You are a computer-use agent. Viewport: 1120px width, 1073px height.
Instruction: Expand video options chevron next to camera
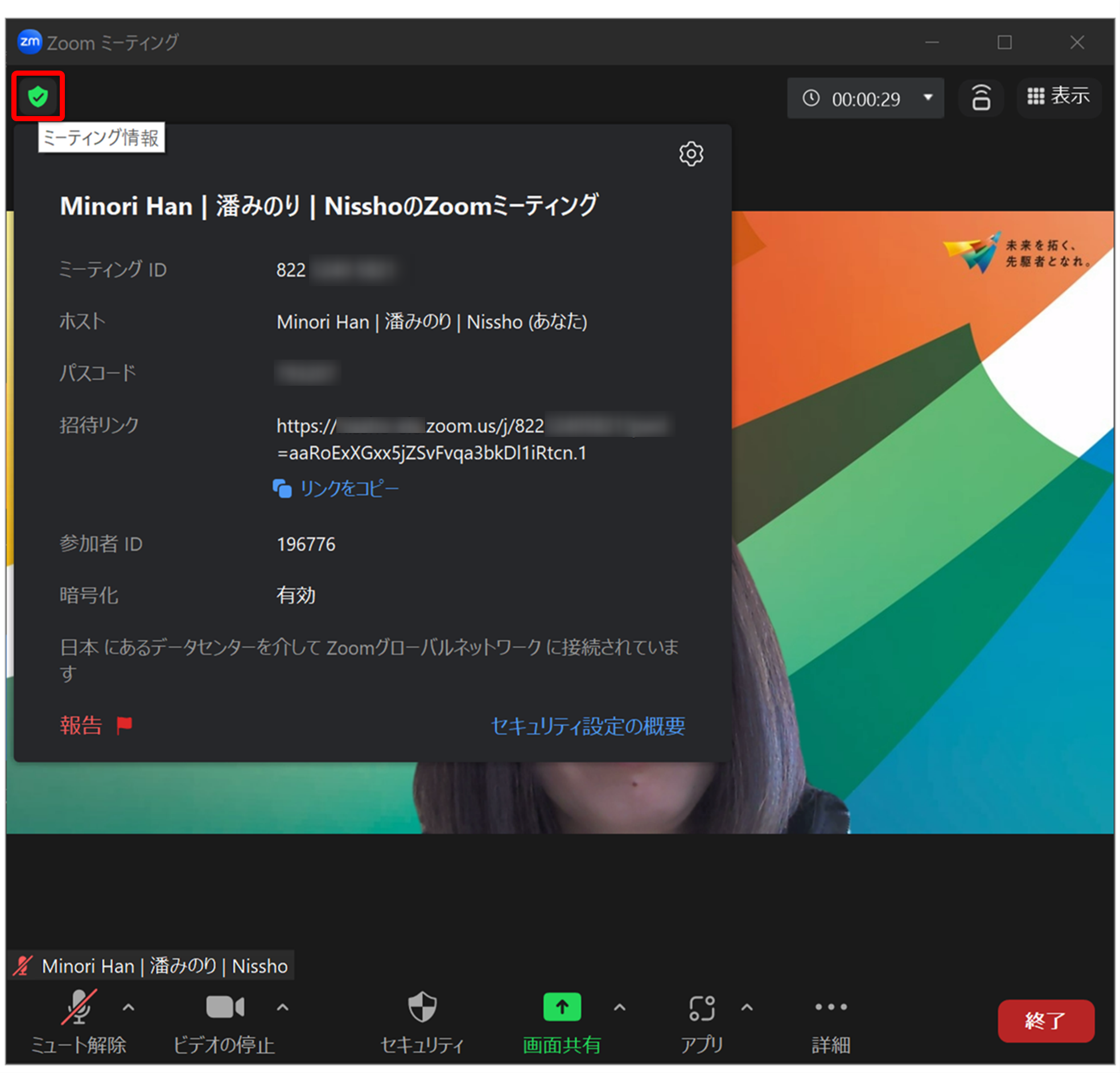(283, 1008)
